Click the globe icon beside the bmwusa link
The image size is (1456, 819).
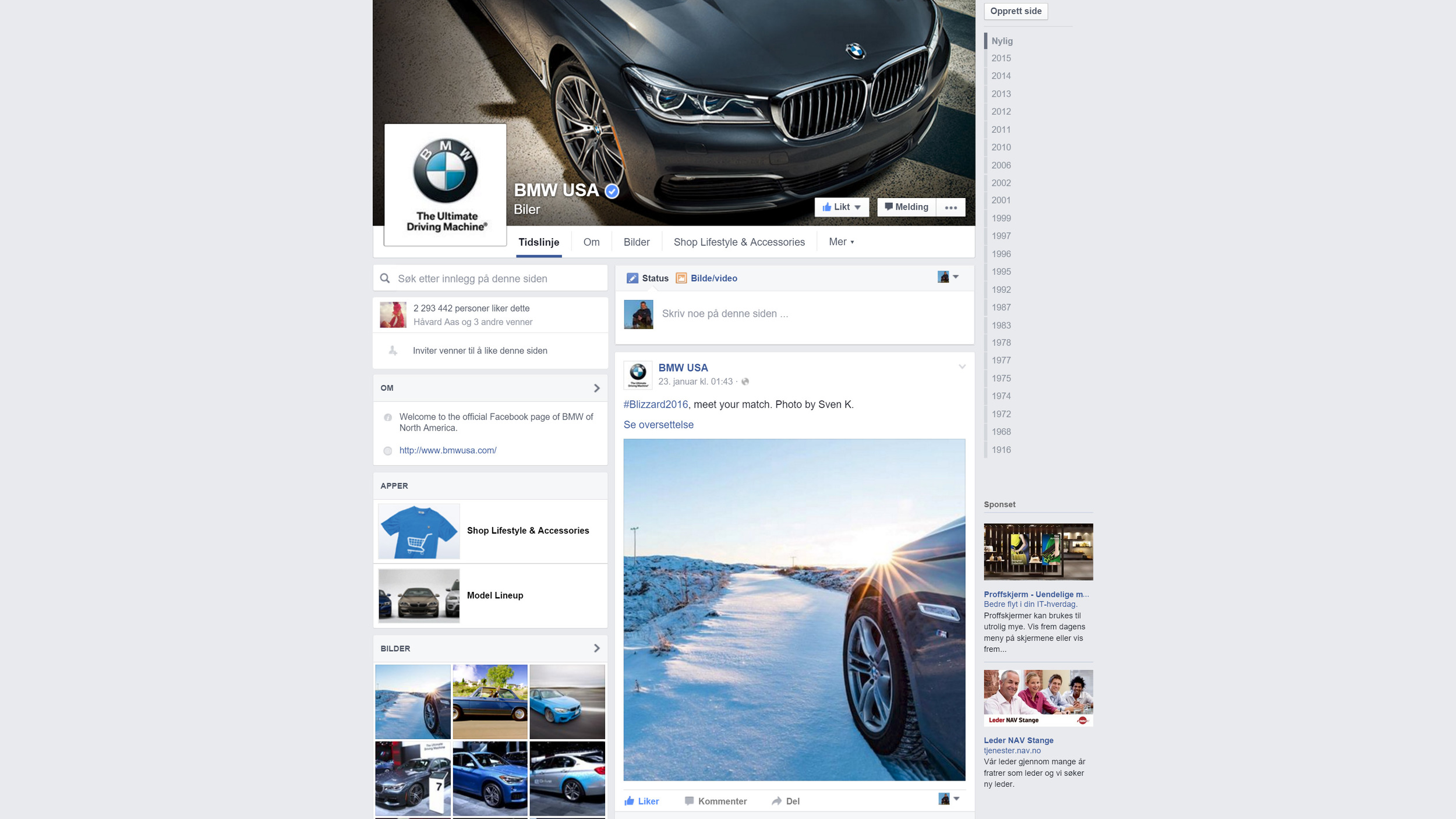click(x=388, y=451)
